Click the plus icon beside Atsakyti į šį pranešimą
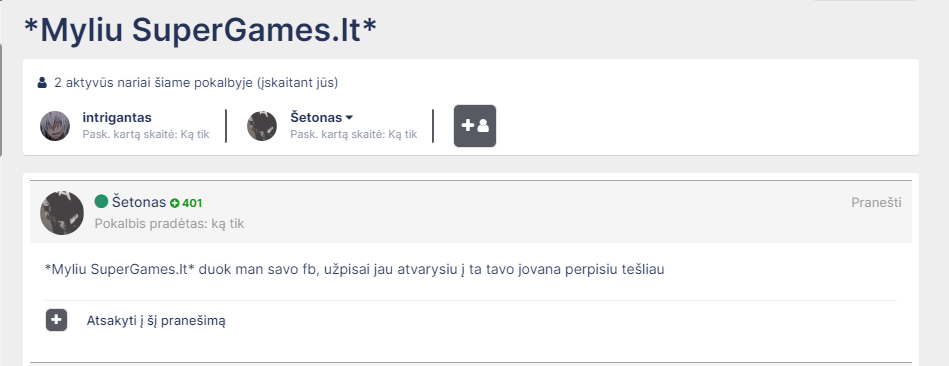This screenshot has width=949, height=366. (x=56, y=320)
